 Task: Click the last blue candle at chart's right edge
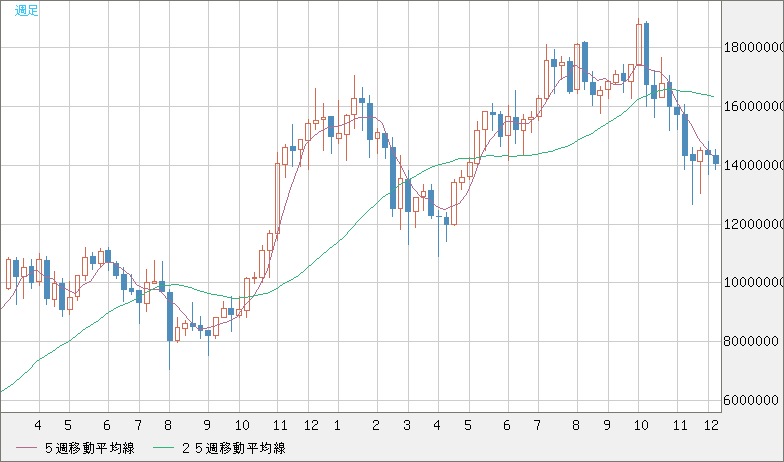click(716, 159)
